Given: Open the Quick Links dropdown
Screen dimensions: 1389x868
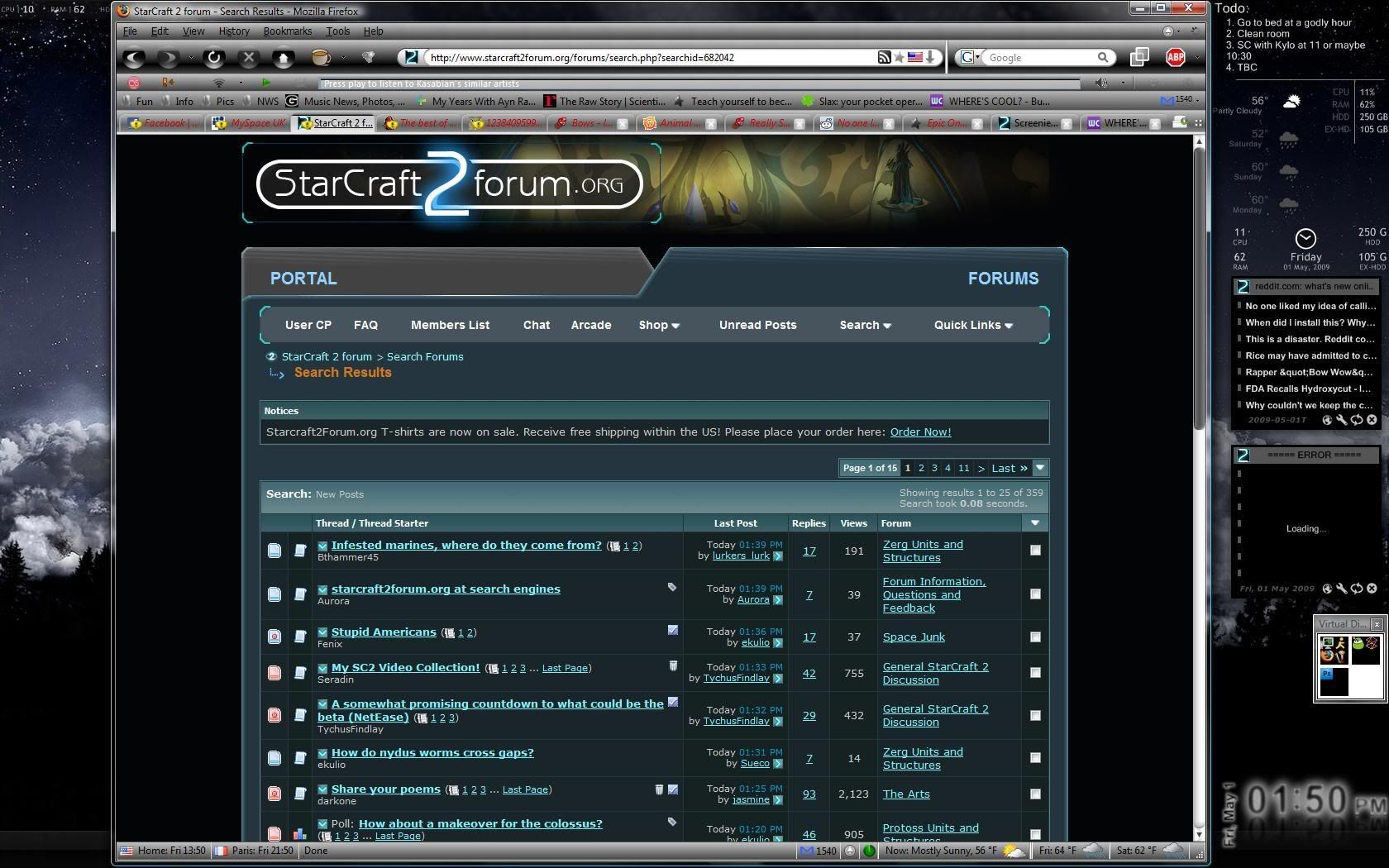Looking at the screenshot, I should click(973, 325).
